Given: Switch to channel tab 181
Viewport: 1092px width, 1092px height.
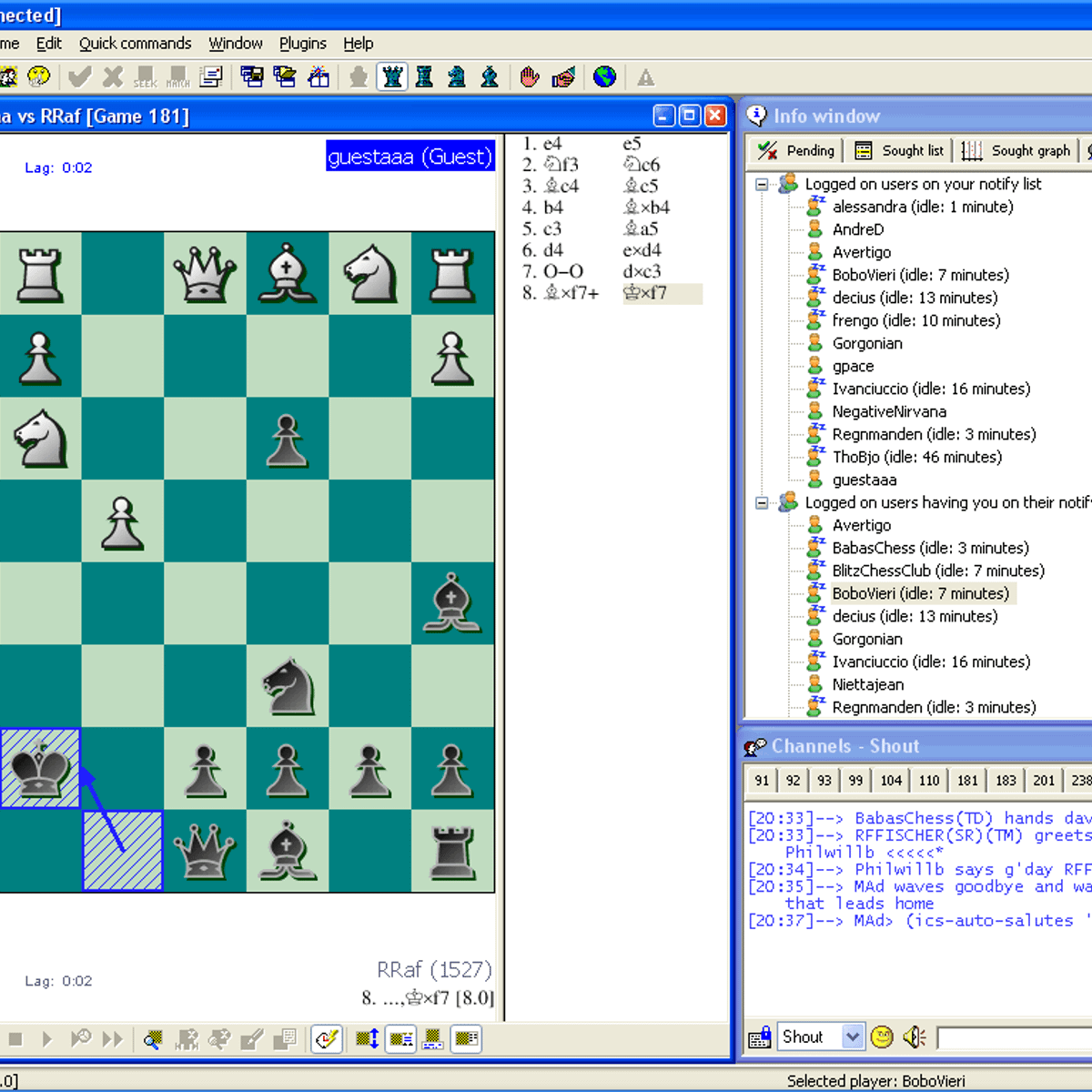Looking at the screenshot, I should pyautogui.click(x=966, y=780).
